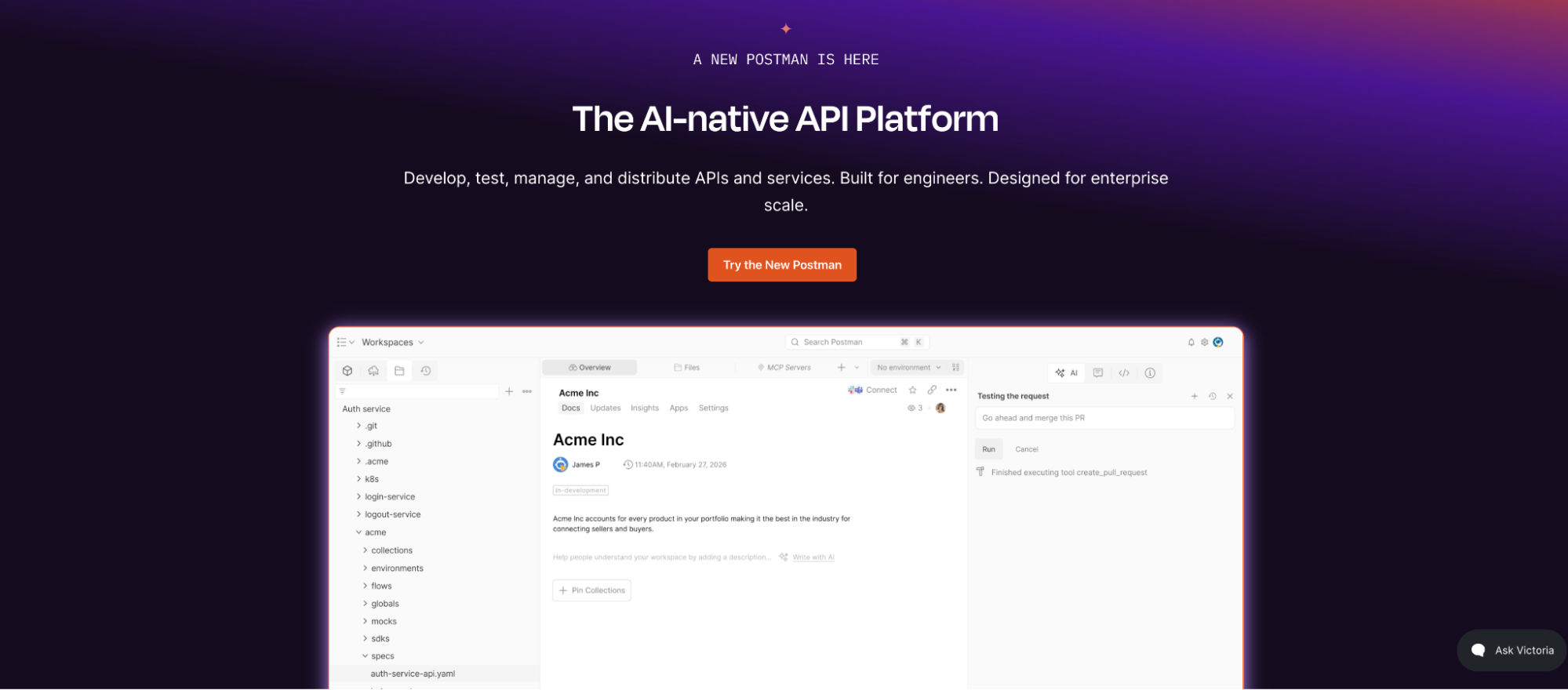
Task: Select the Auth service root item
Action: tap(366, 409)
